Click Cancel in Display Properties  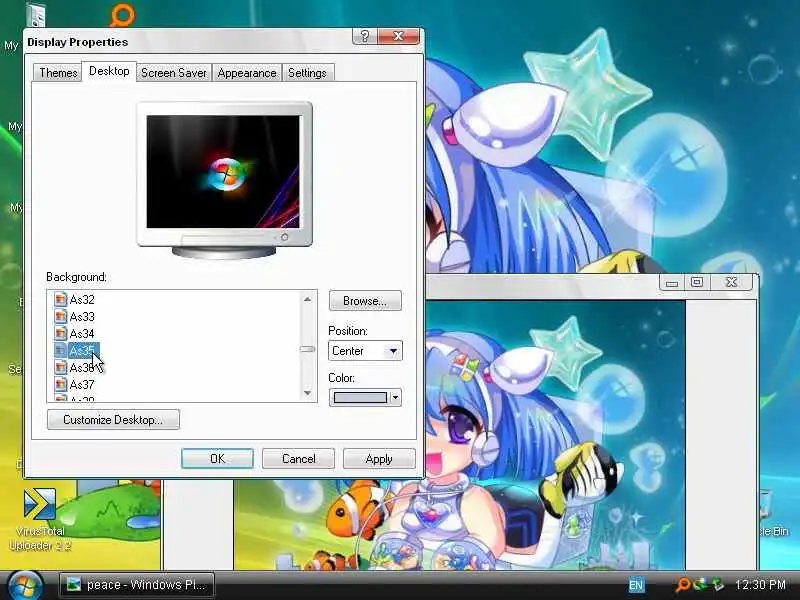(x=298, y=458)
